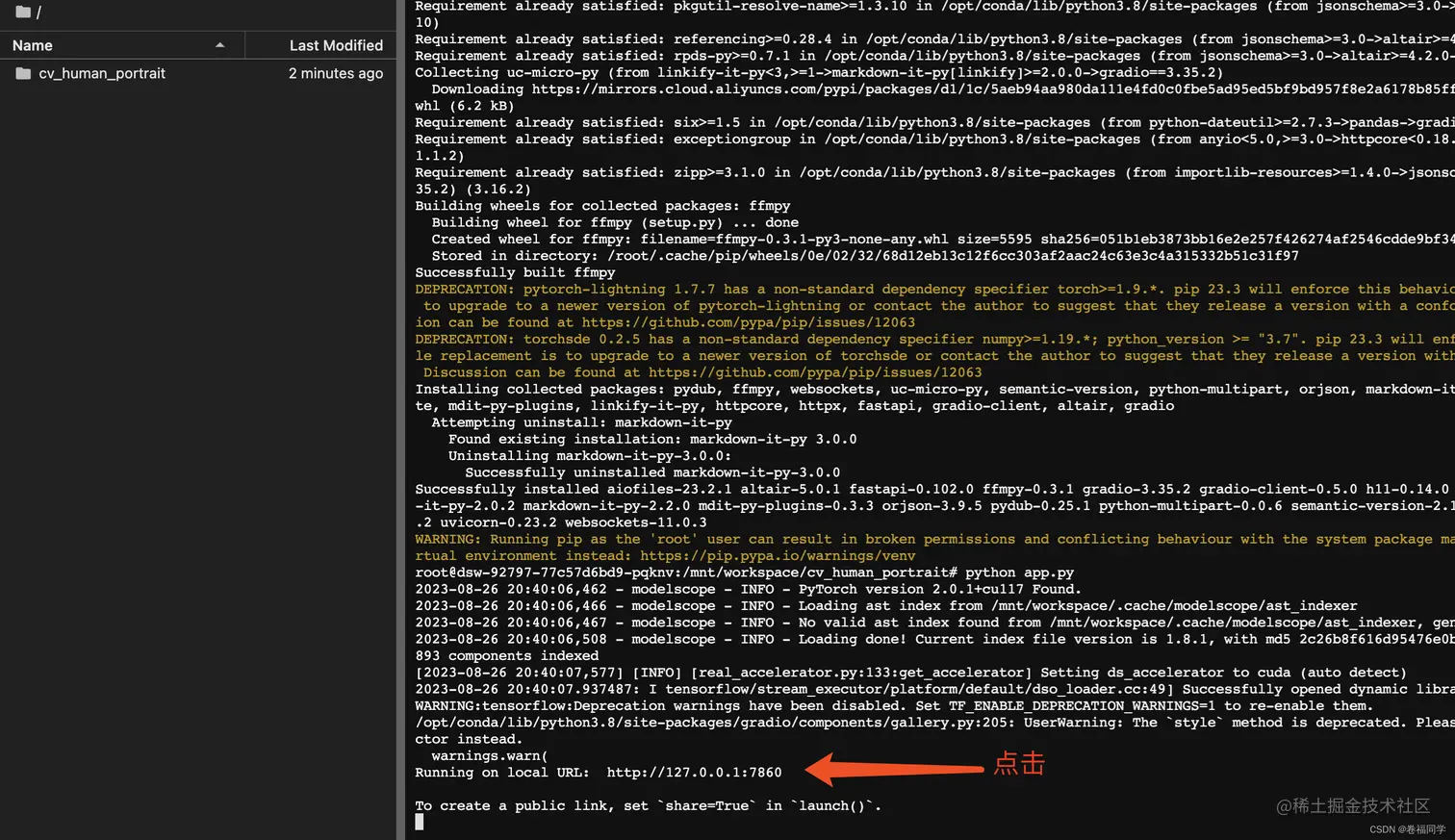Click the aliyuncs mirror download URL
This screenshot has width=1455, height=840.
pos(993,89)
